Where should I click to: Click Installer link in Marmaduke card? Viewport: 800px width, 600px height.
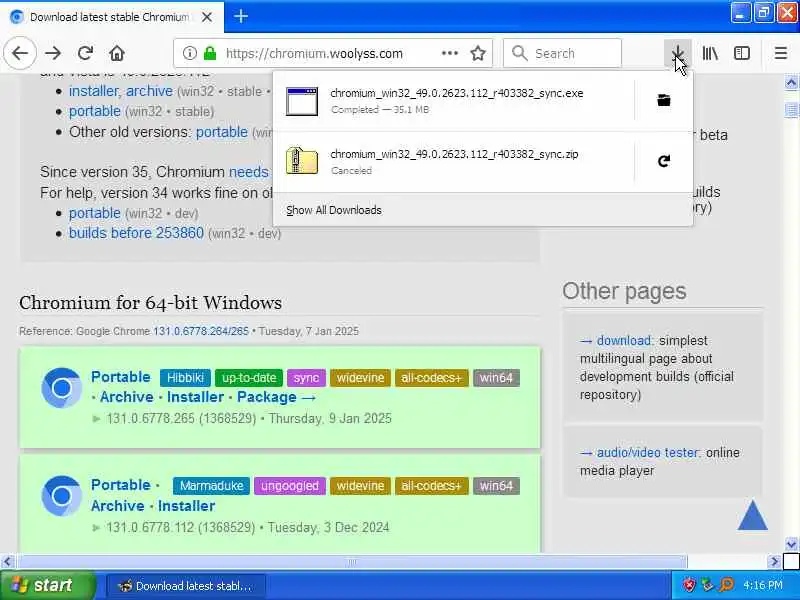186,506
